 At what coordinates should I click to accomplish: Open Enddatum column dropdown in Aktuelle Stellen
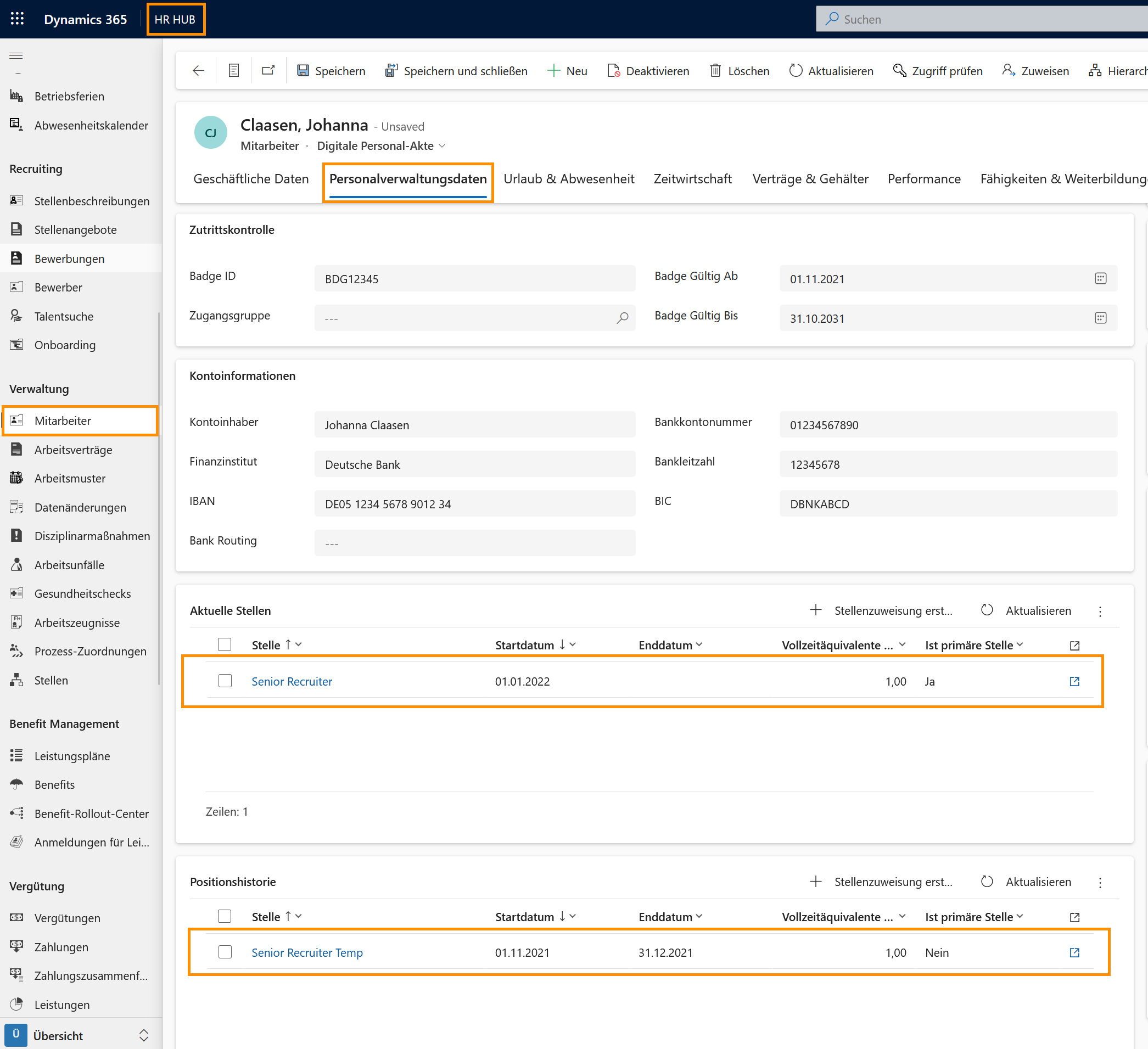pyautogui.click(x=699, y=644)
